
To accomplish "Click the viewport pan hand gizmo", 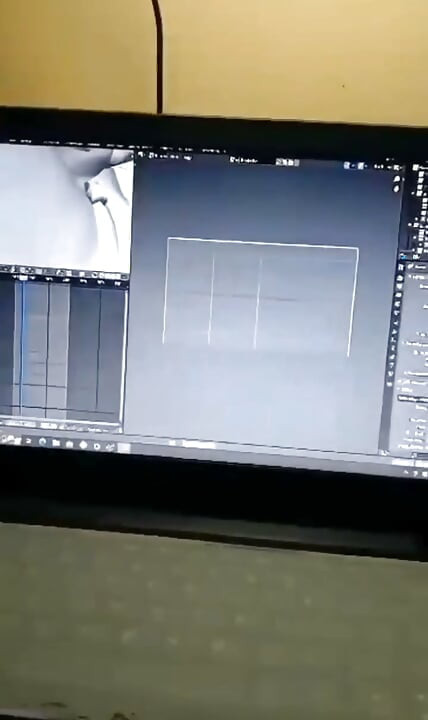I will (x=396, y=189).
